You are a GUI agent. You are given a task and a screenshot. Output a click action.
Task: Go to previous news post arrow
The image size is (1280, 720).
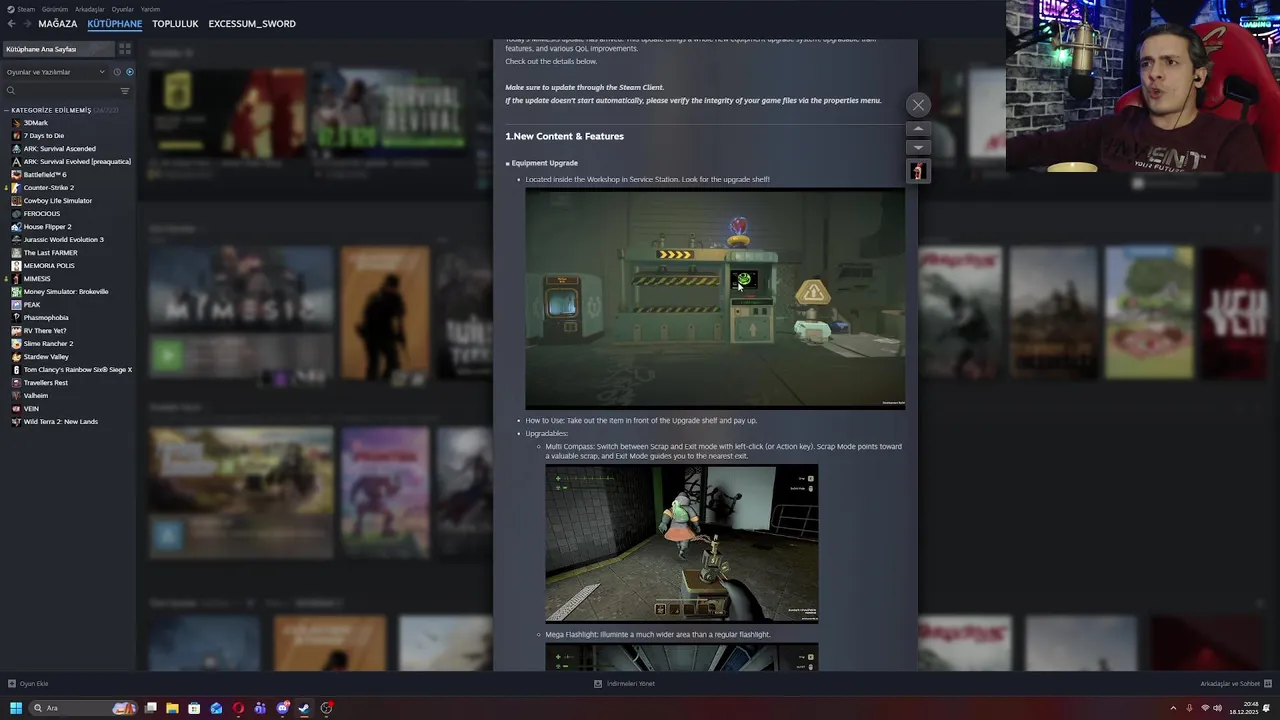(x=918, y=129)
